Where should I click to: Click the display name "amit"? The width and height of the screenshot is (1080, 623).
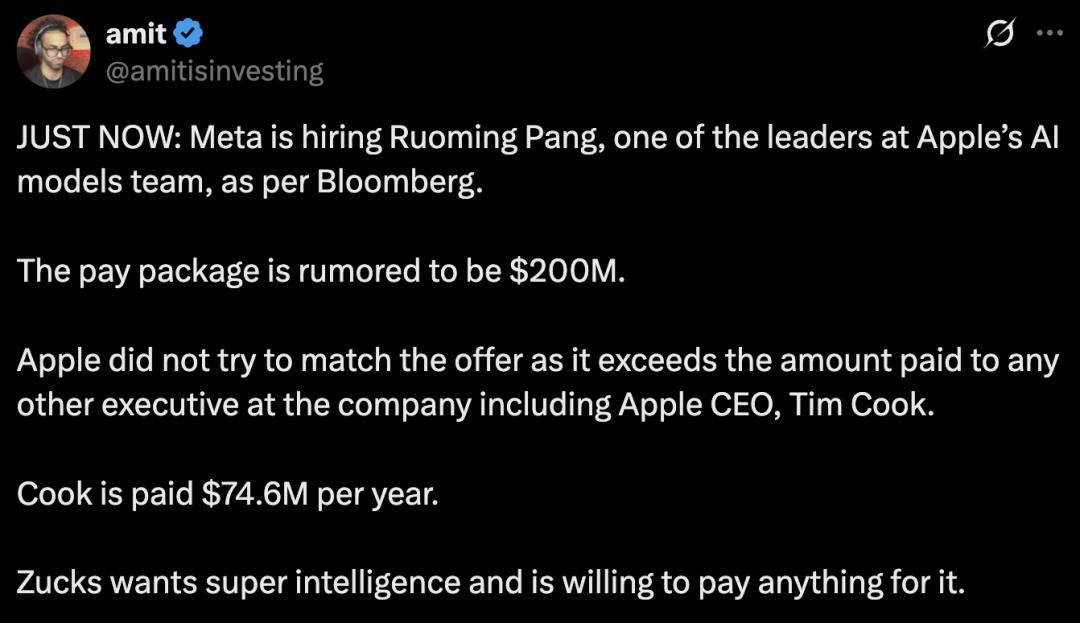[135, 34]
